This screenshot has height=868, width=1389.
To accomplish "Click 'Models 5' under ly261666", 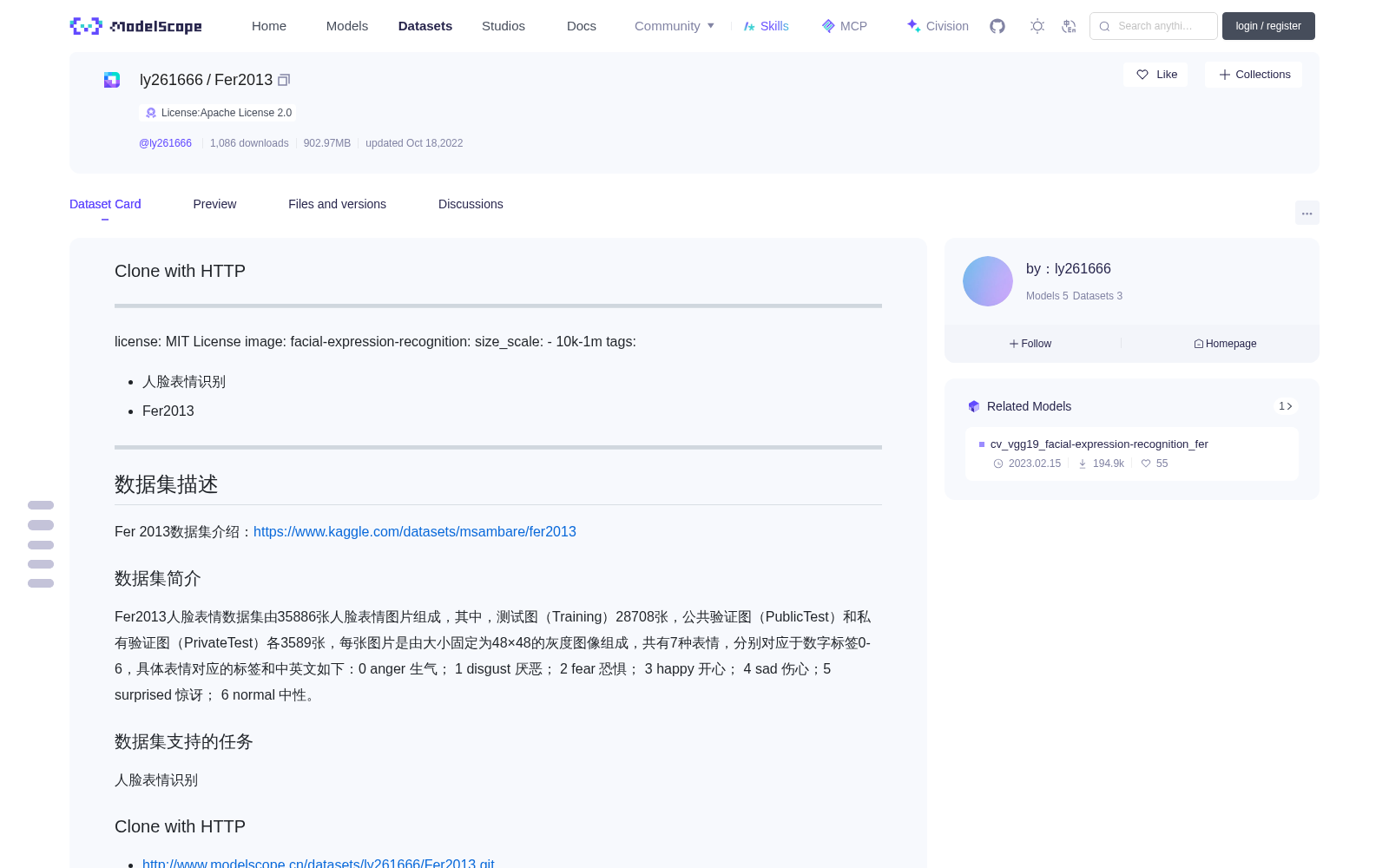I will pyautogui.click(x=1047, y=296).
